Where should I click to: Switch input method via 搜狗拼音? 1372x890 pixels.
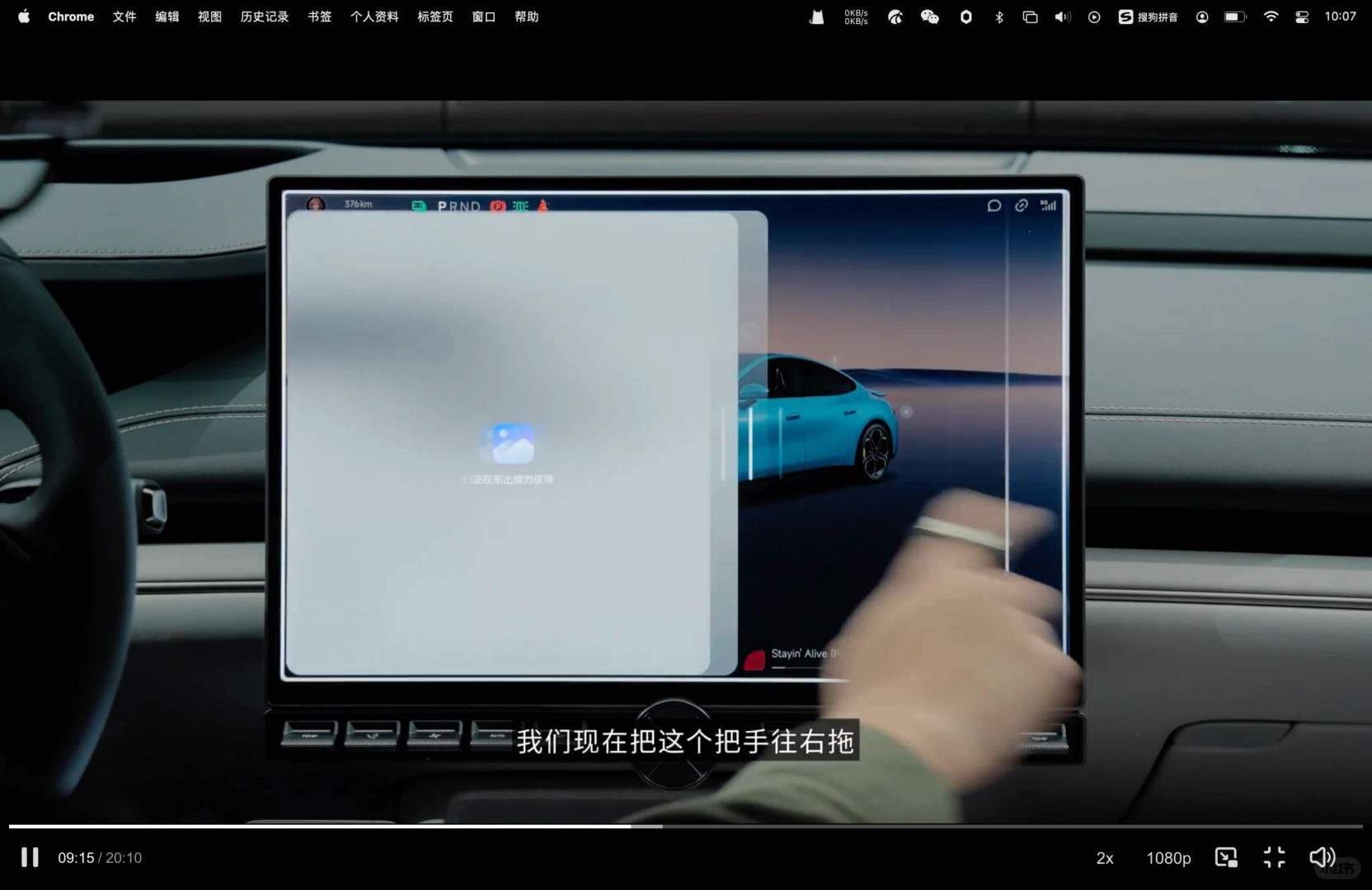click(x=1148, y=16)
